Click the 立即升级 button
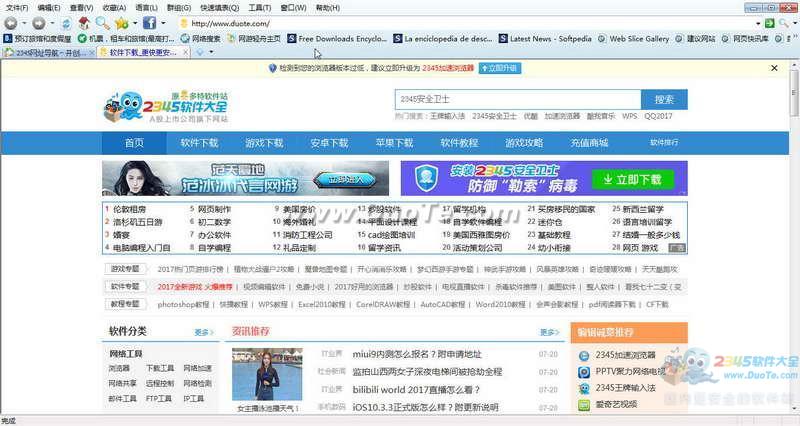Viewport: 800px width, 426px height. click(x=499, y=68)
